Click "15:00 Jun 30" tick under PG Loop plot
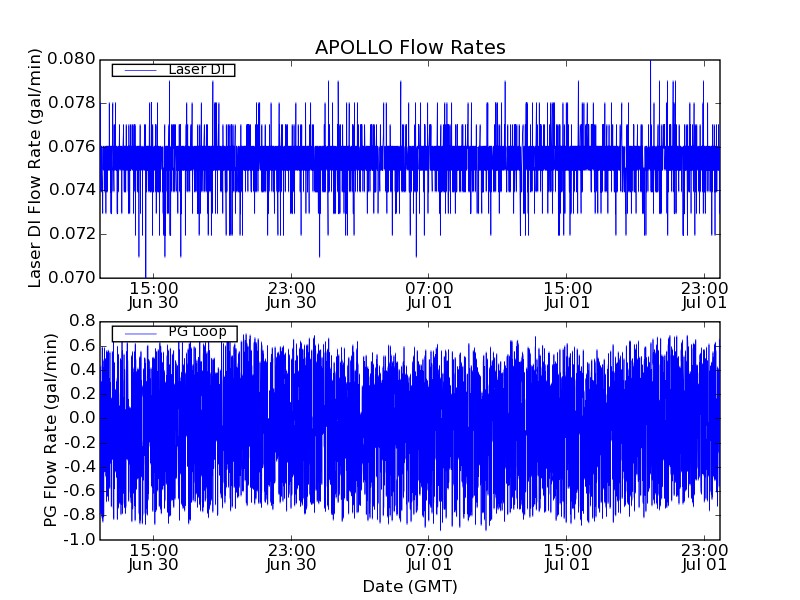Screen dimensions: 800x600 154,558
